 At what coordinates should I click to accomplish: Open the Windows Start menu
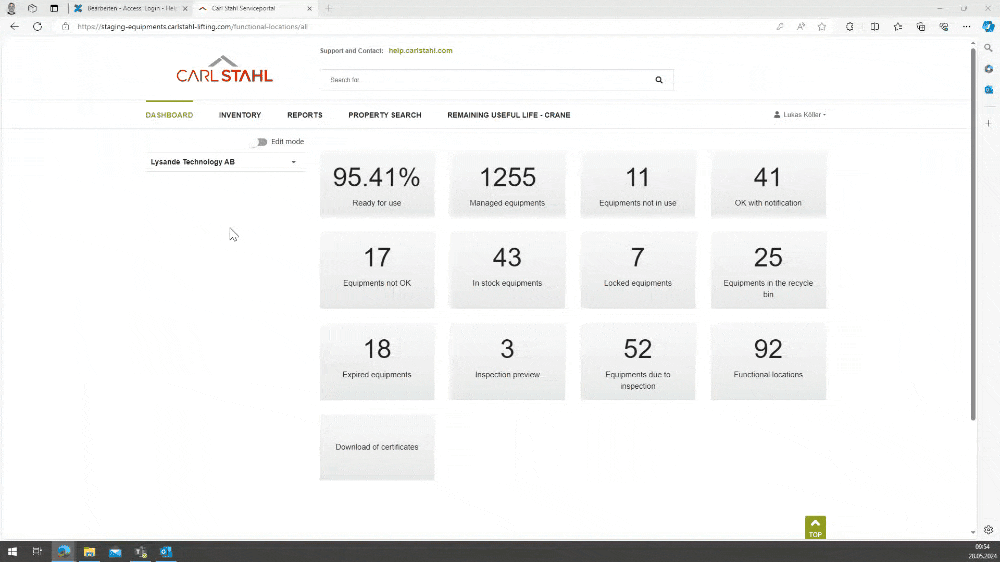[x=13, y=551]
